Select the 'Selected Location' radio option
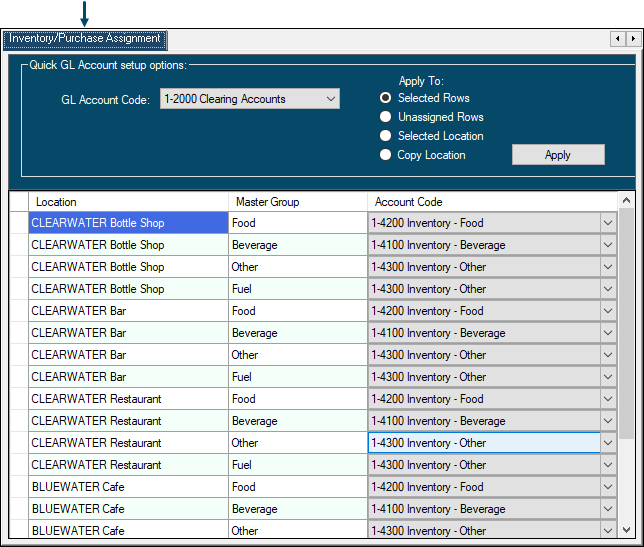 [386, 136]
